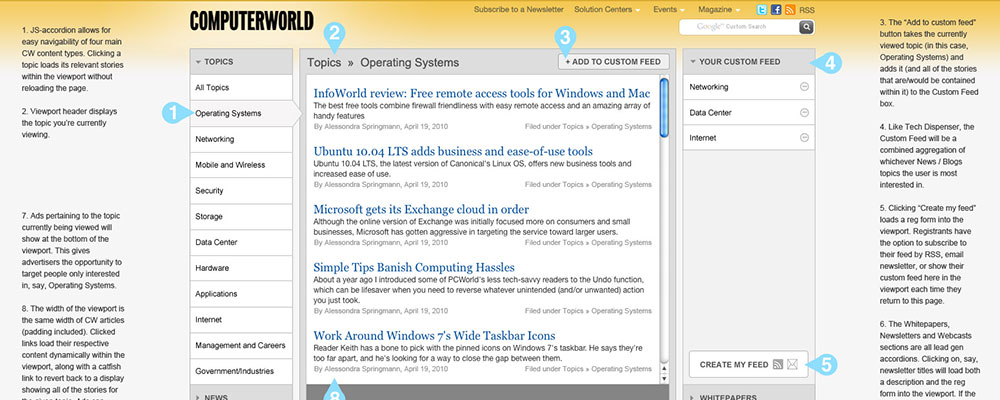Click viewport scrollbar up arrow
This screenshot has width=1000, height=400.
tap(664, 368)
